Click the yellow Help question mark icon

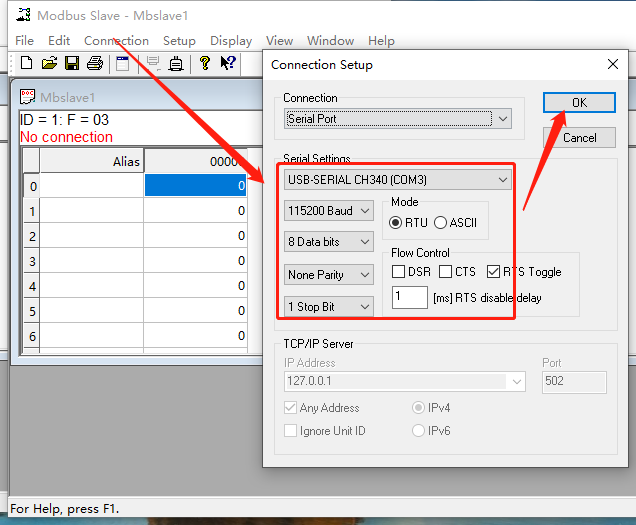205,63
